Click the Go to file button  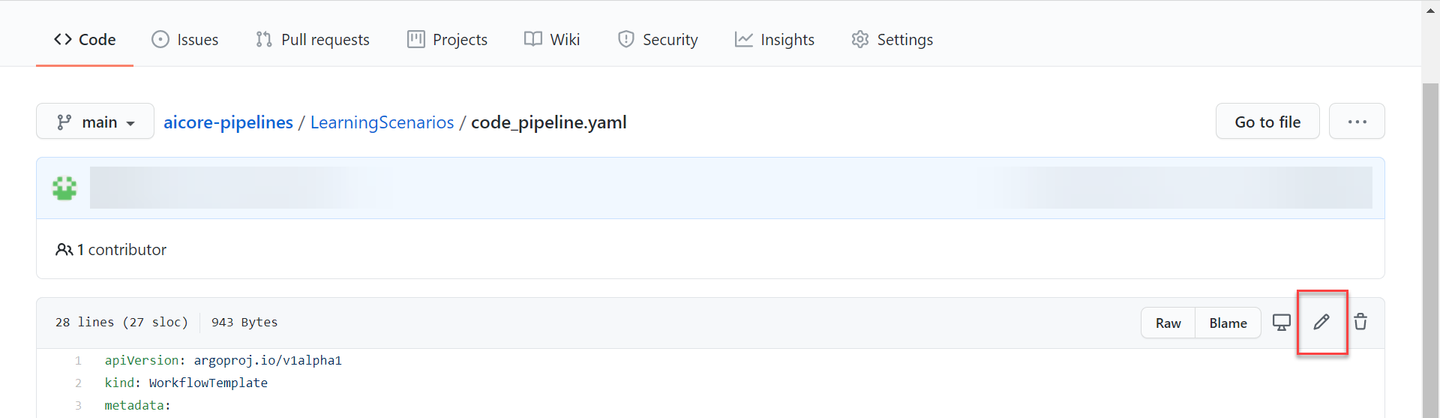coord(1267,122)
